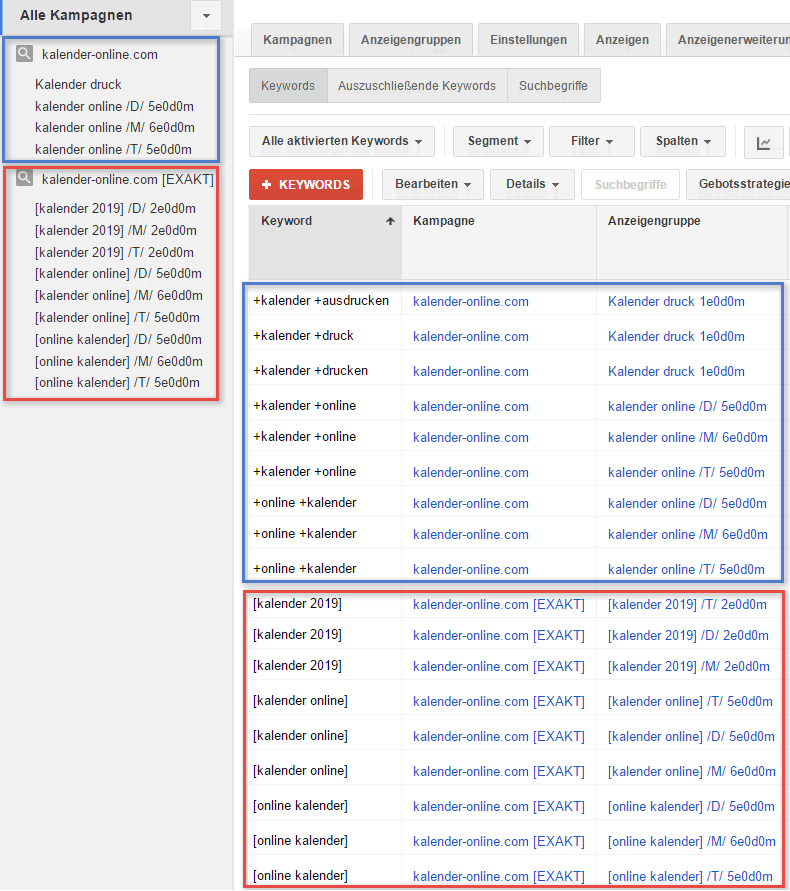Open the Segment dropdown
Viewport: 790px width, 891px height.
click(498, 141)
